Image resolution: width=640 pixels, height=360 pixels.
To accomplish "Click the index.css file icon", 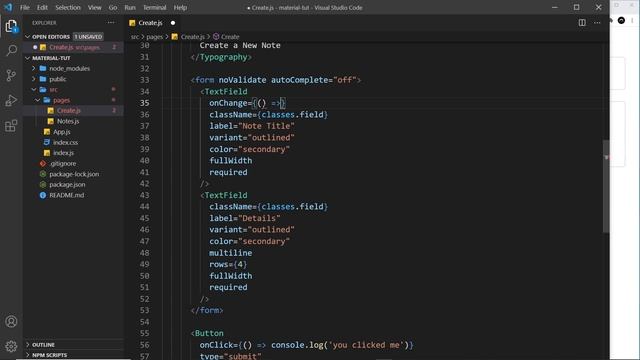I will (x=47, y=142).
